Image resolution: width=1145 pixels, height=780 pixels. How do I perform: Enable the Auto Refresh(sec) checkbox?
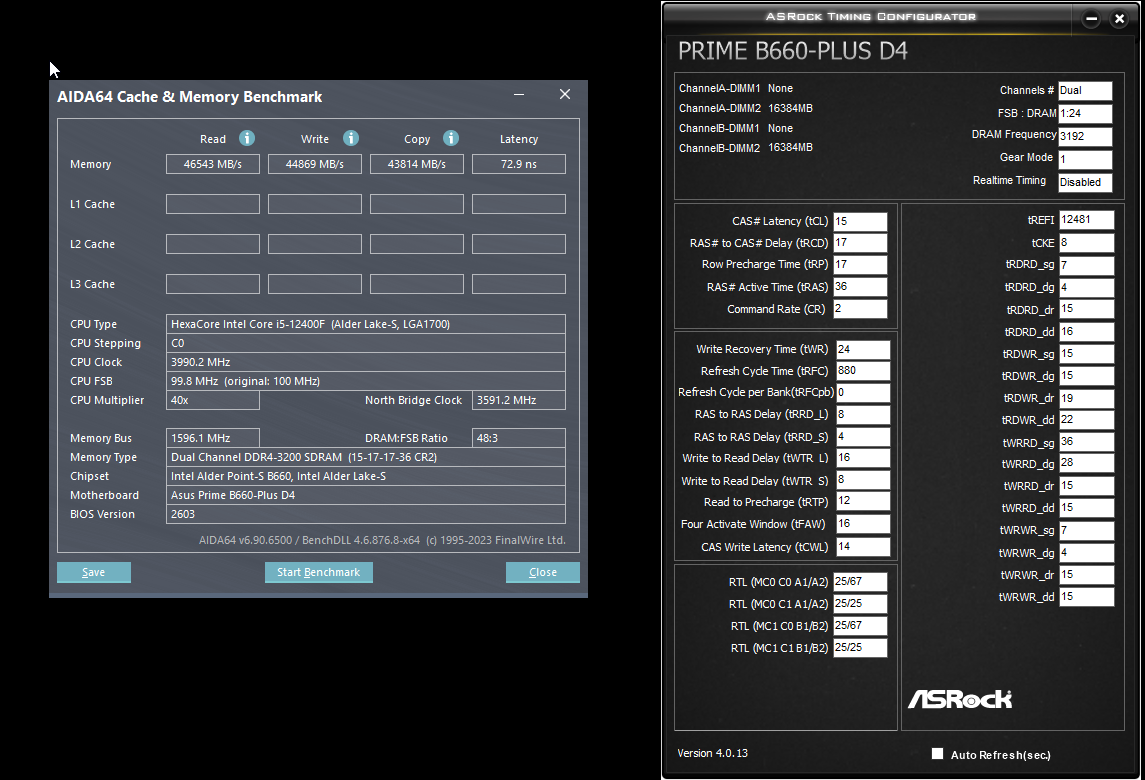938,754
